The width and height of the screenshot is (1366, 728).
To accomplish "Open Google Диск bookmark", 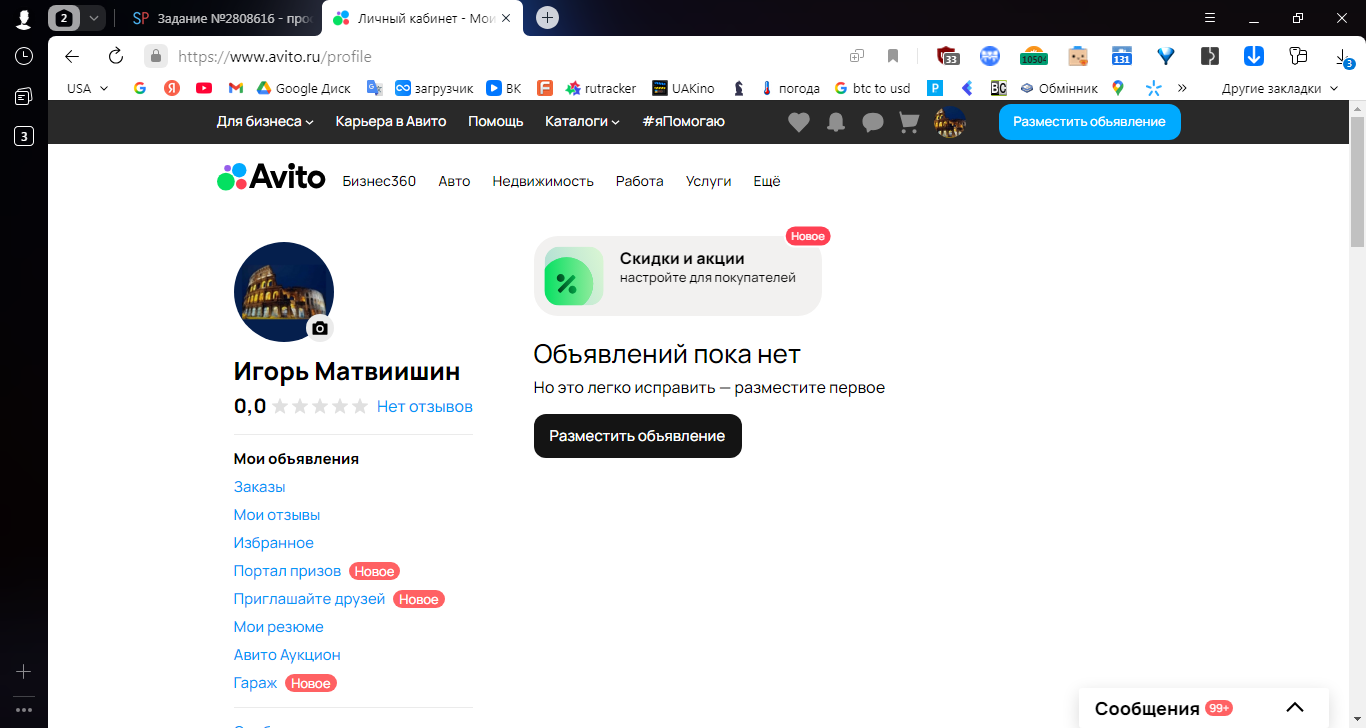I will click(304, 88).
